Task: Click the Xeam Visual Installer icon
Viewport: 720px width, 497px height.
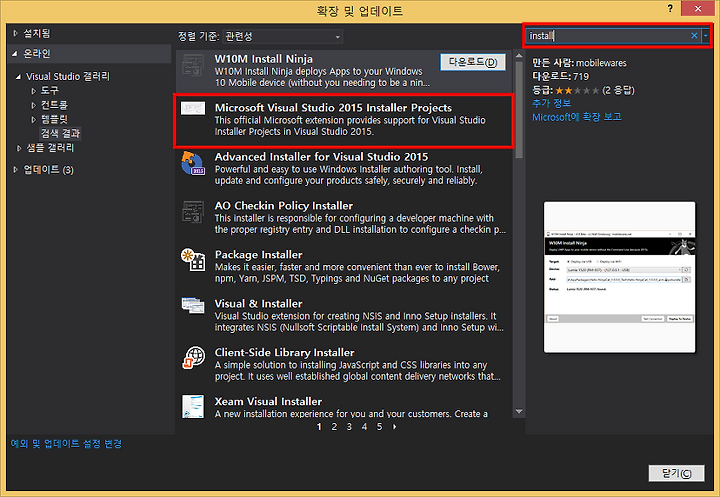Action: [193, 407]
